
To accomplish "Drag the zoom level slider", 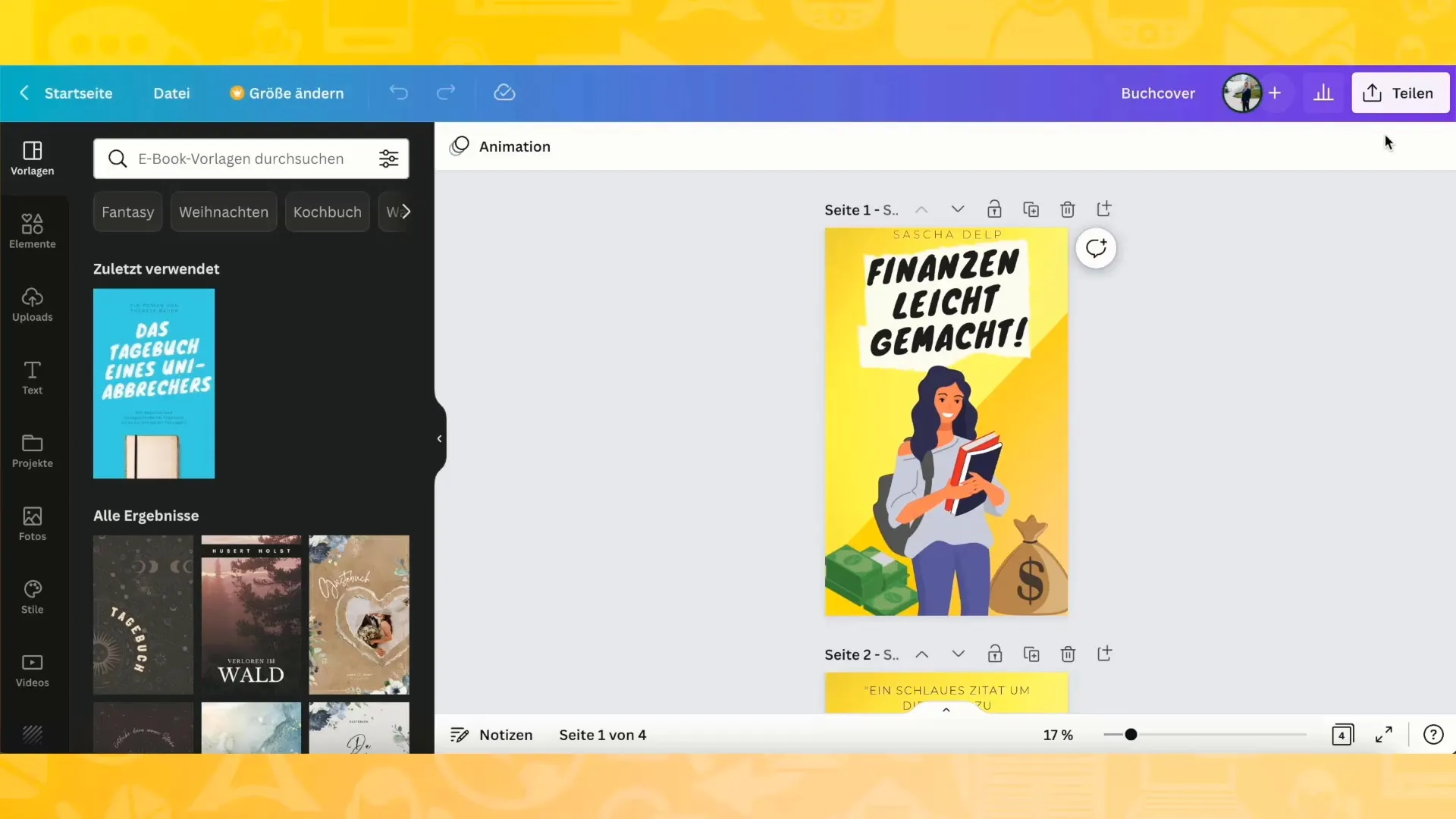I will (1131, 735).
